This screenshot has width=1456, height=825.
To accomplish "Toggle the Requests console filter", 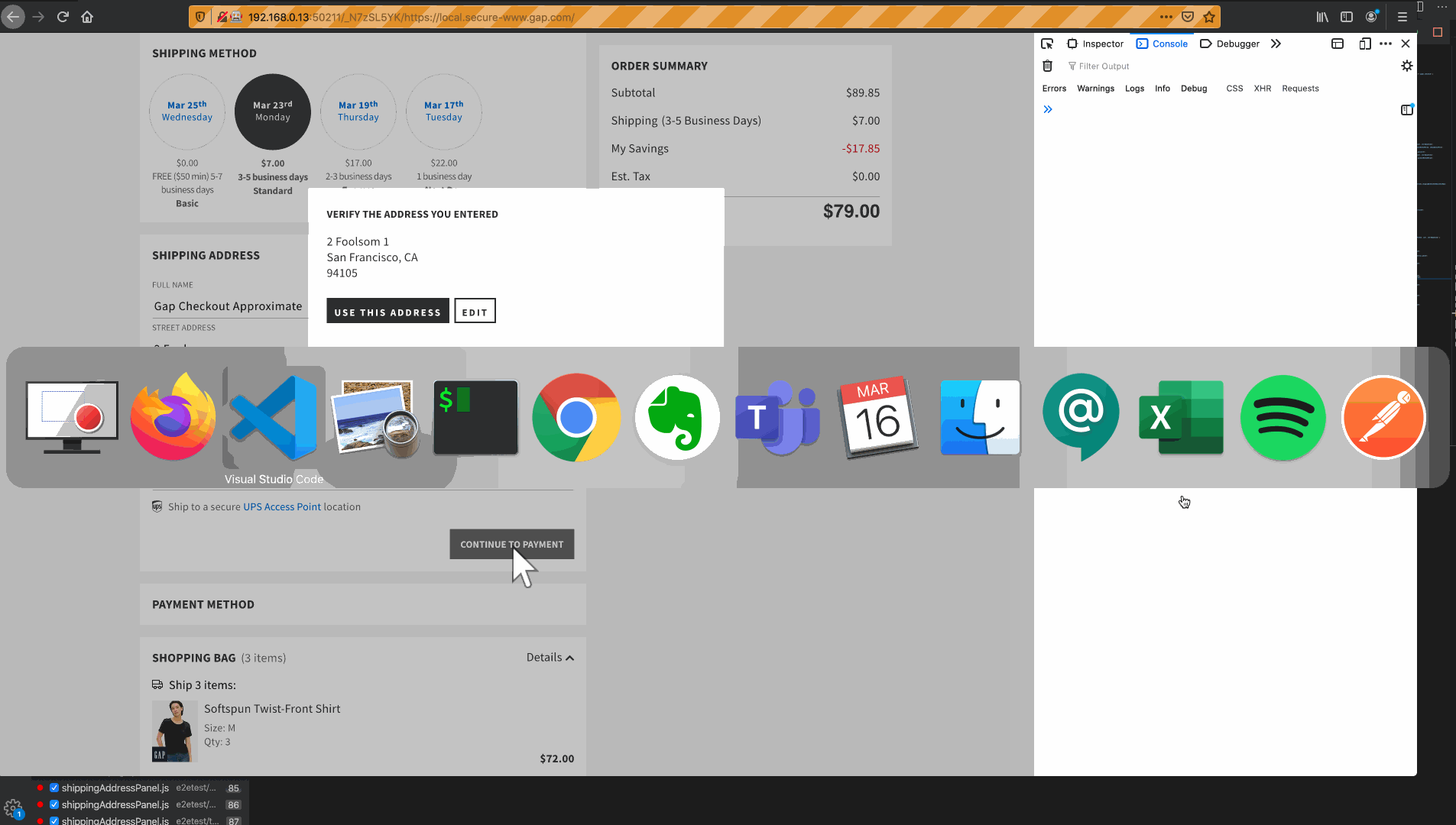I will click(1300, 89).
